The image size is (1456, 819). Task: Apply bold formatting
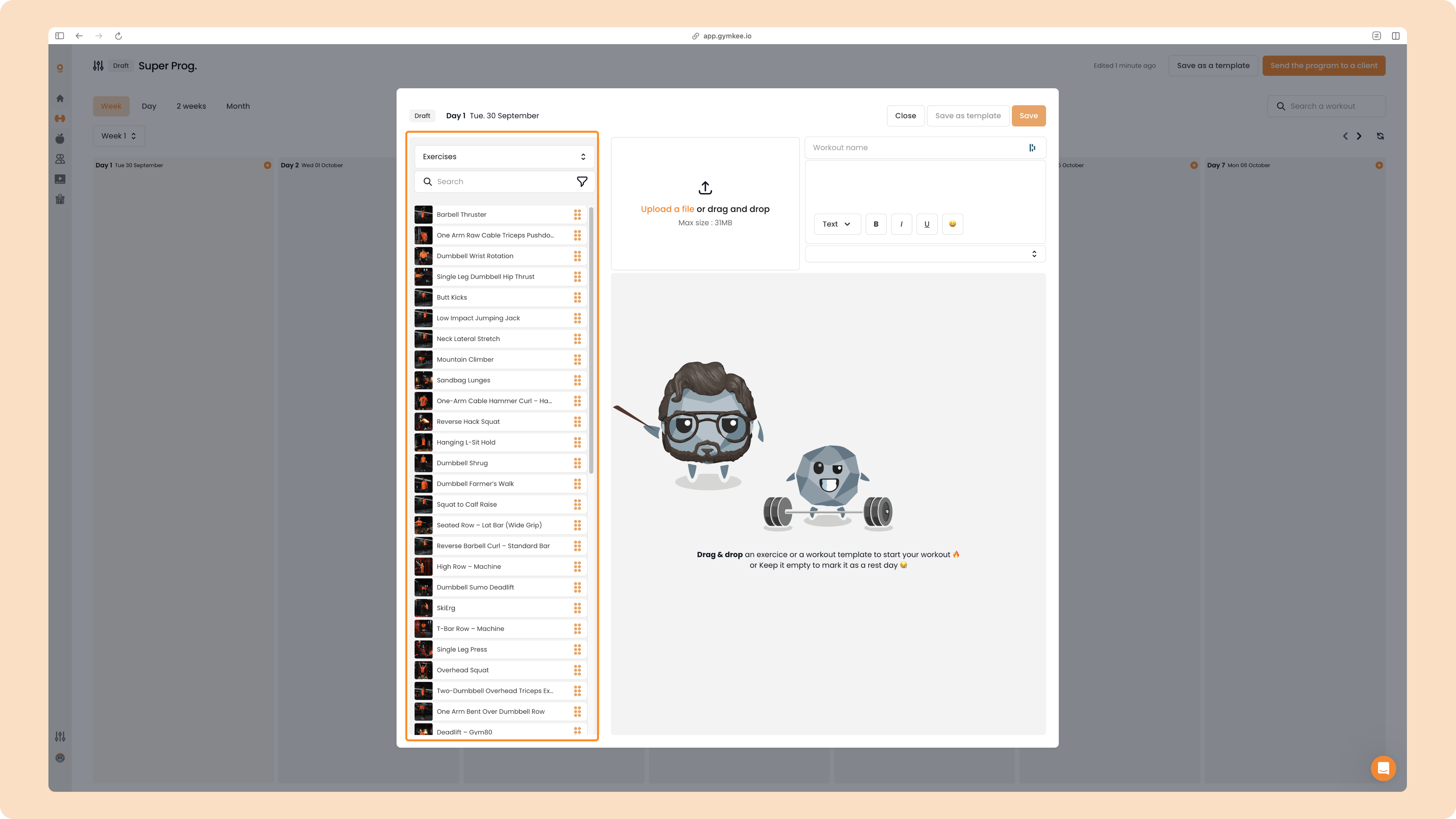[876, 224]
